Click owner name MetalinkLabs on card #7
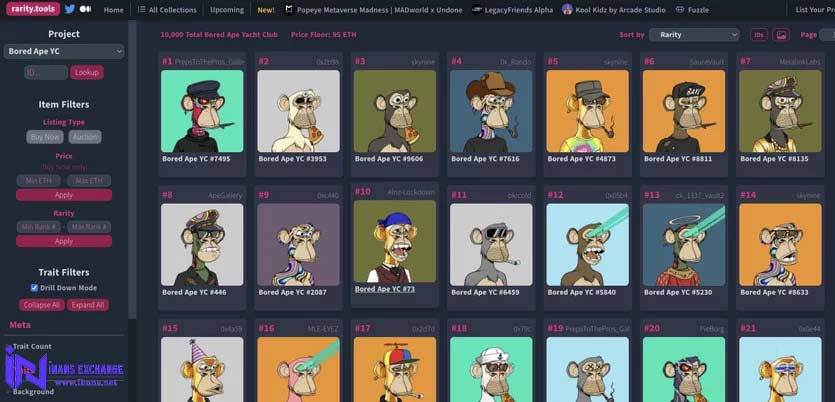Image resolution: width=835 pixels, height=402 pixels. [800, 62]
